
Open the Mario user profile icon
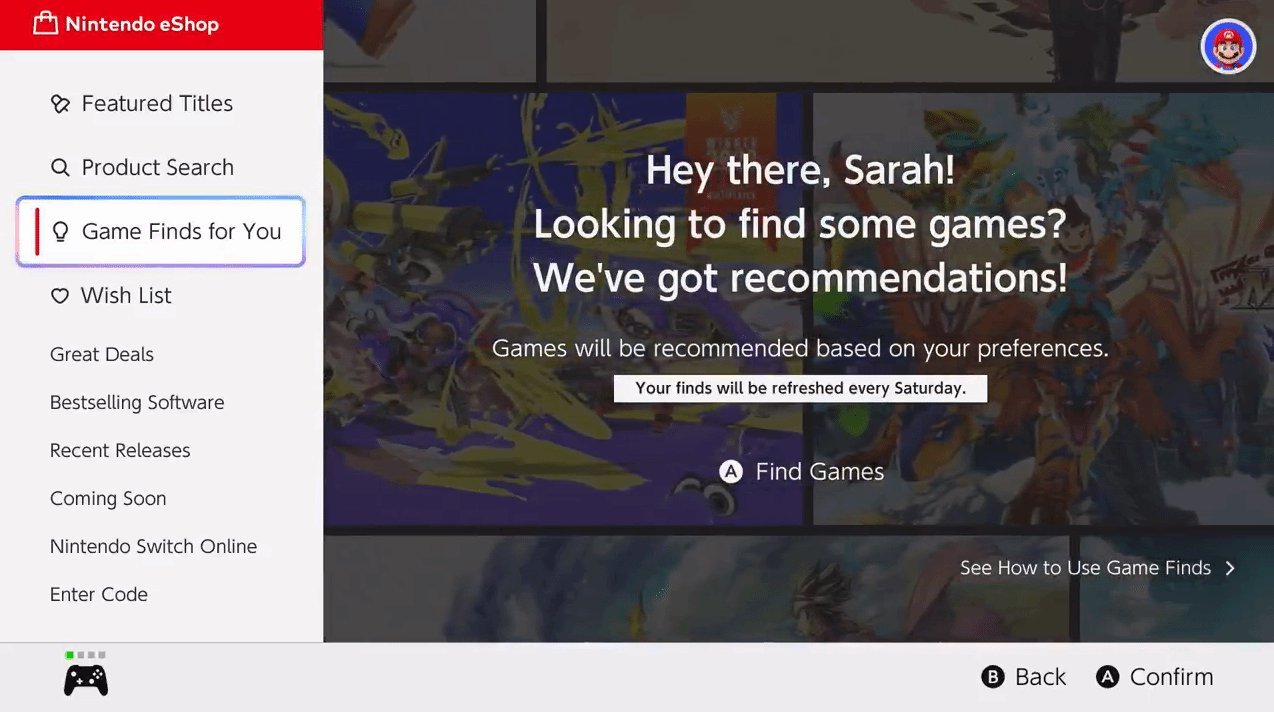point(1228,46)
